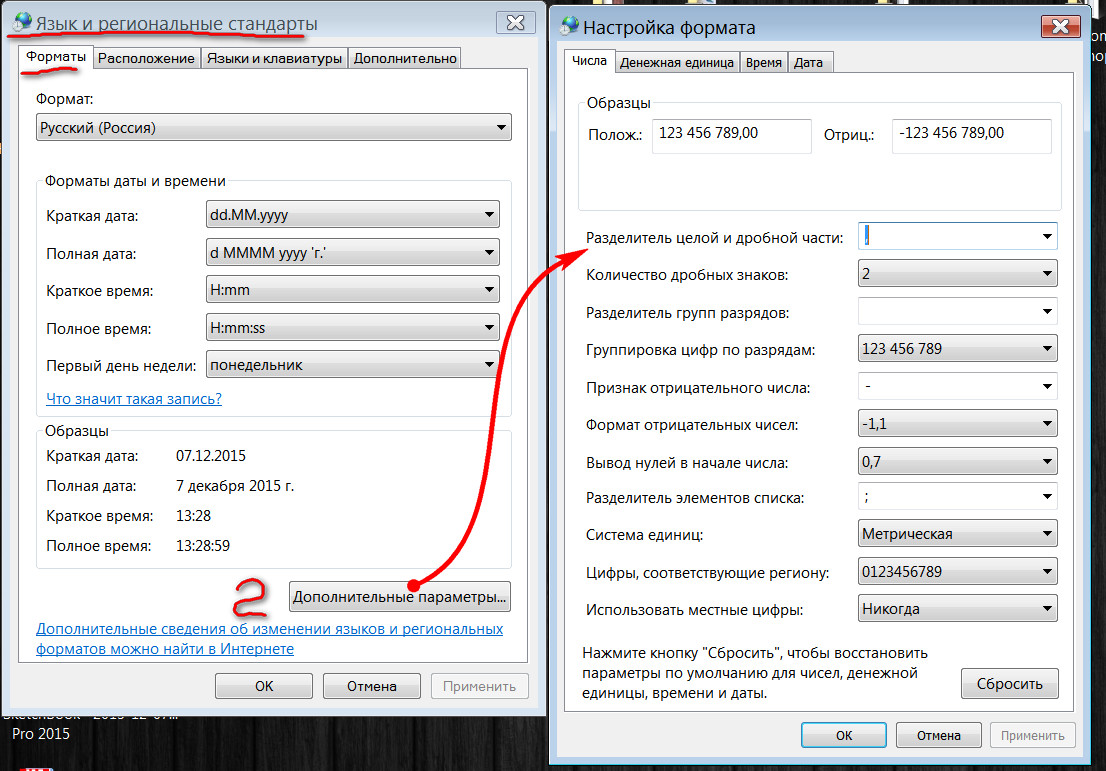Image resolution: width=1106 pixels, height=771 pixels.
Task: Click globe icon in Язык и региональные стандарты title
Action: point(23,22)
